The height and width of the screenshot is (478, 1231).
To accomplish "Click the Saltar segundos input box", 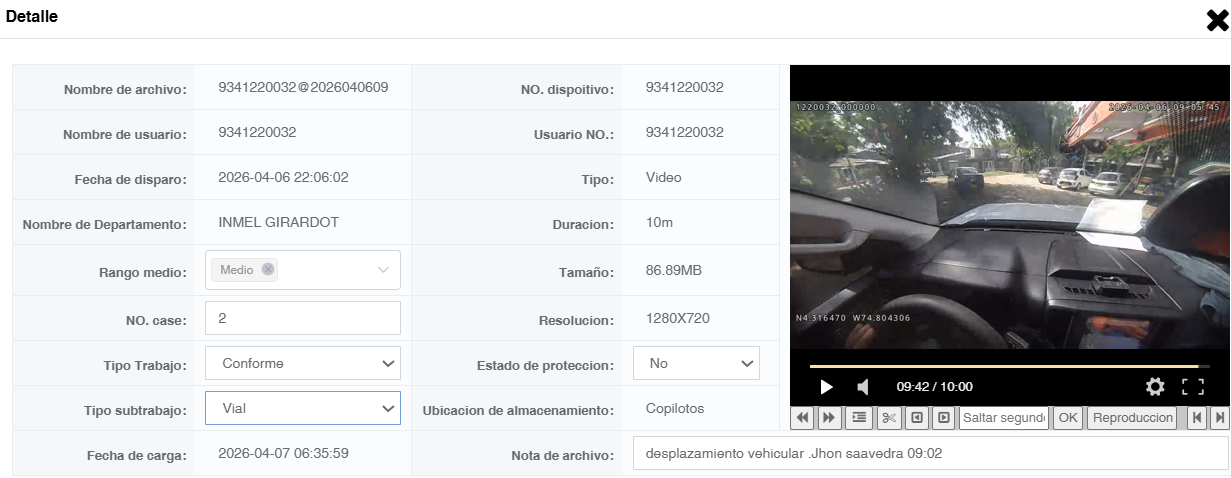I will point(1003,417).
